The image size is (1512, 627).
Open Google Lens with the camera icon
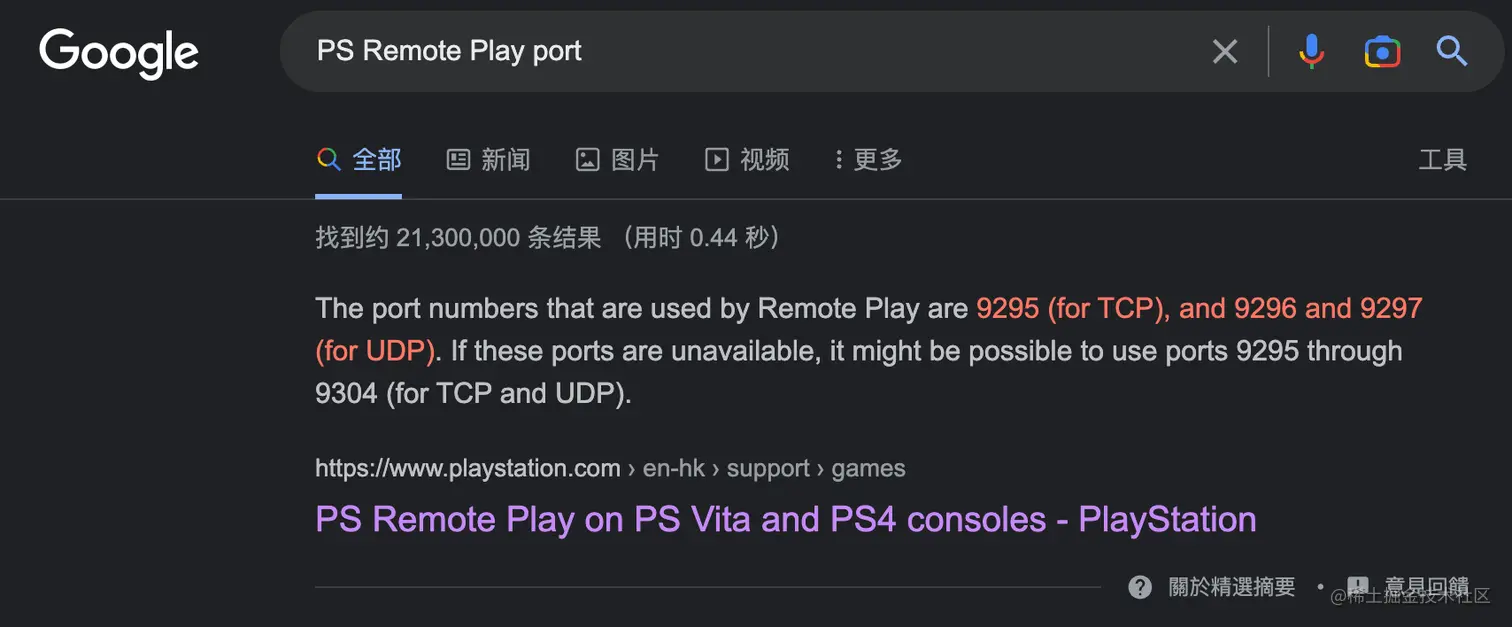click(1381, 51)
